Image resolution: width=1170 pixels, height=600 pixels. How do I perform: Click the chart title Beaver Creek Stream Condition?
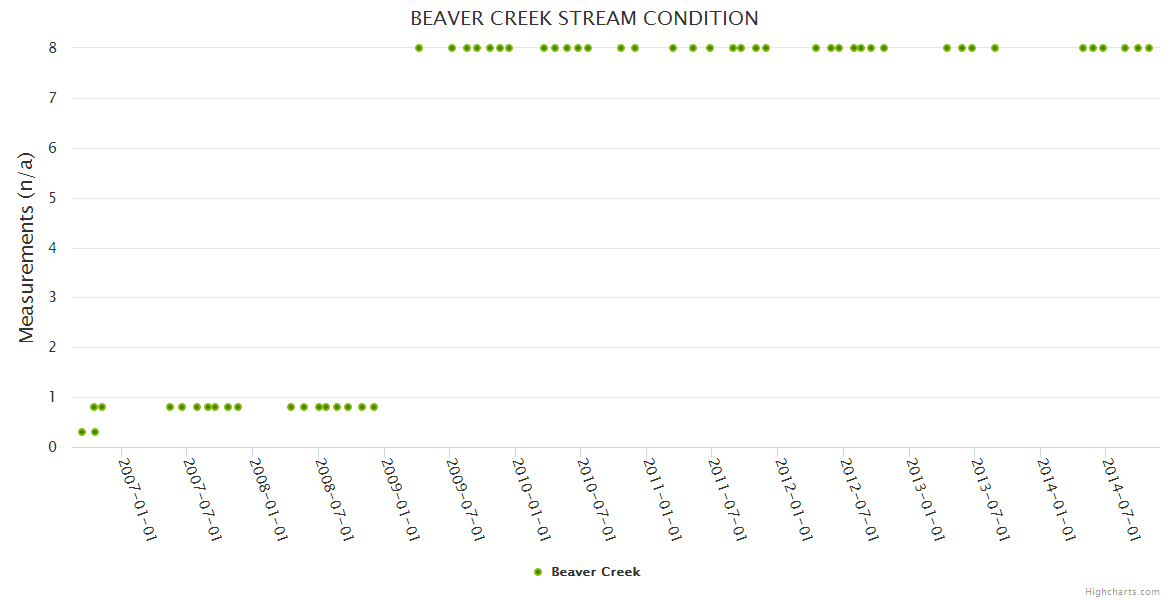[x=584, y=19]
